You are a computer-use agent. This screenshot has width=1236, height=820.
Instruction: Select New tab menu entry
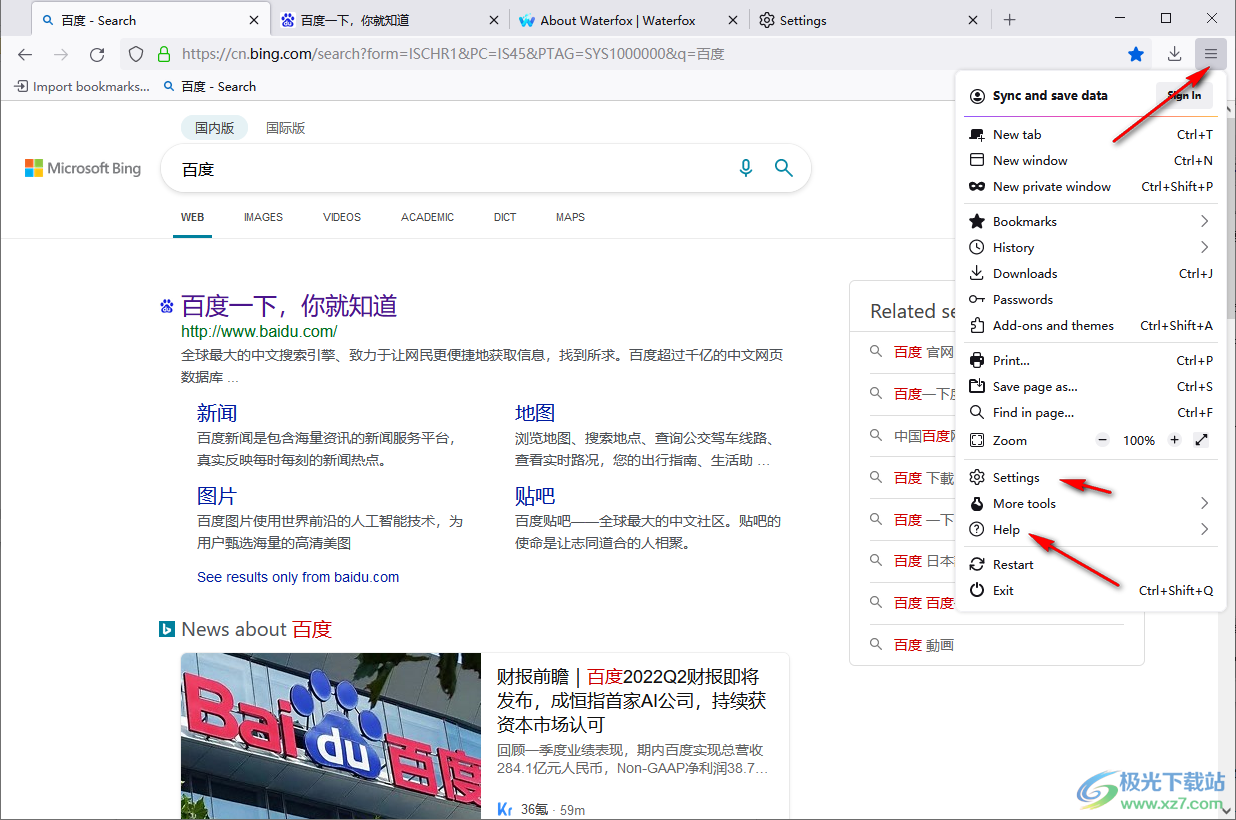[x=1090, y=134]
